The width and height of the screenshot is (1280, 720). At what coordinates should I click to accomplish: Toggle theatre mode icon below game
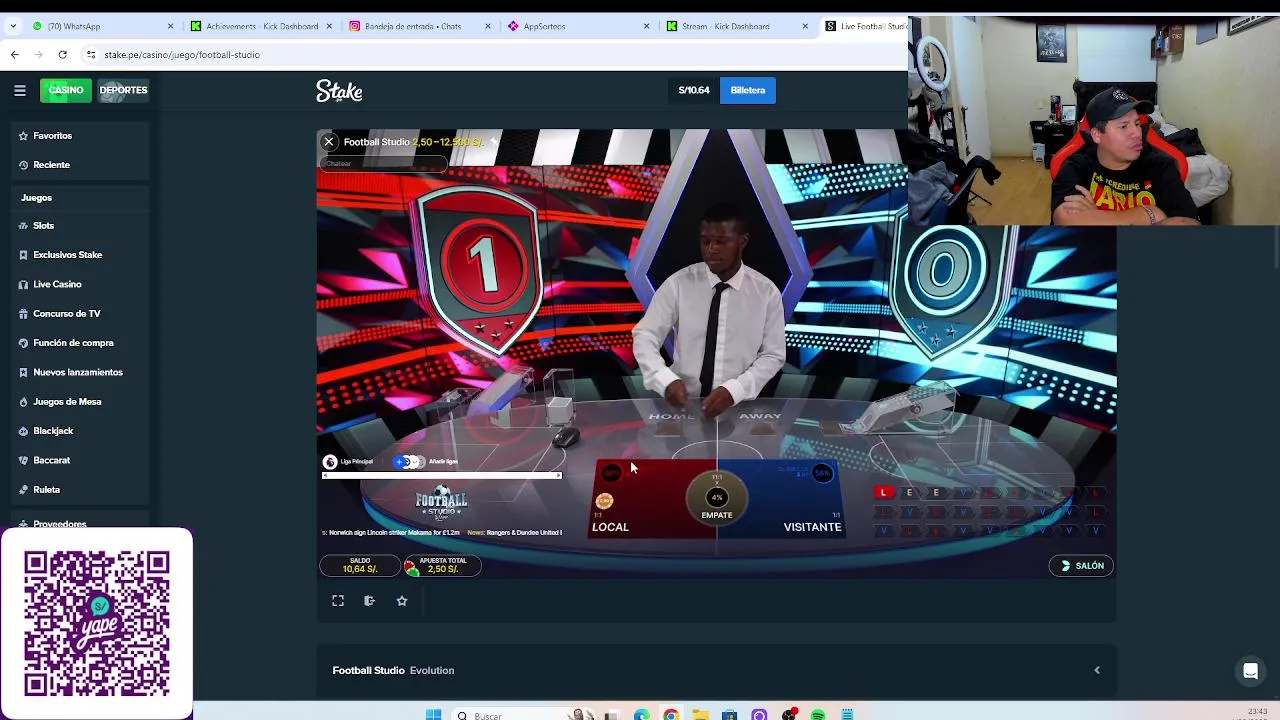point(369,601)
